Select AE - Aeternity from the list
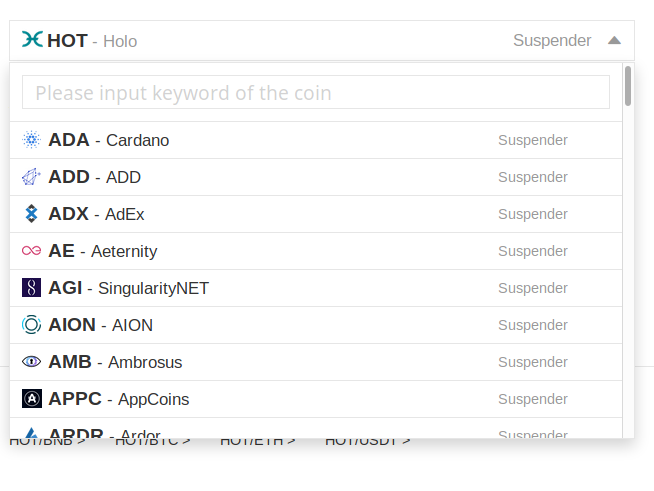The width and height of the screenshot is (654, 491). click(316, 251)
